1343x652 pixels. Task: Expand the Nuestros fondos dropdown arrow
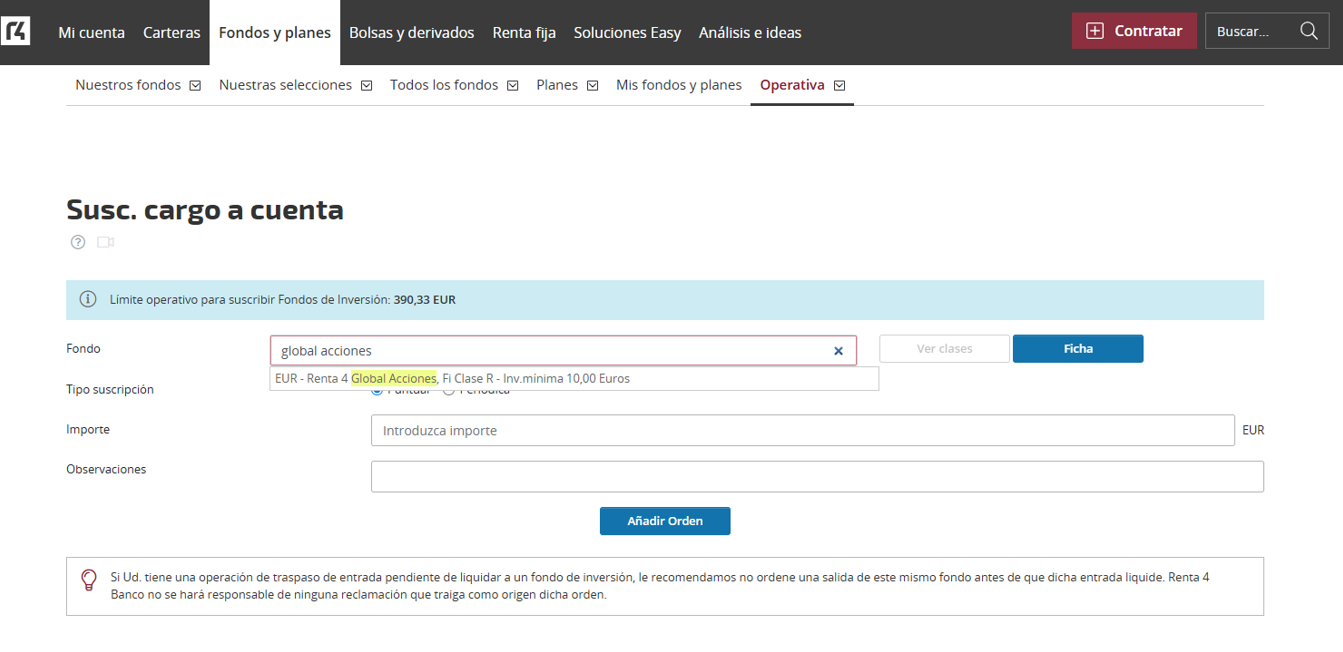point(195,86)
